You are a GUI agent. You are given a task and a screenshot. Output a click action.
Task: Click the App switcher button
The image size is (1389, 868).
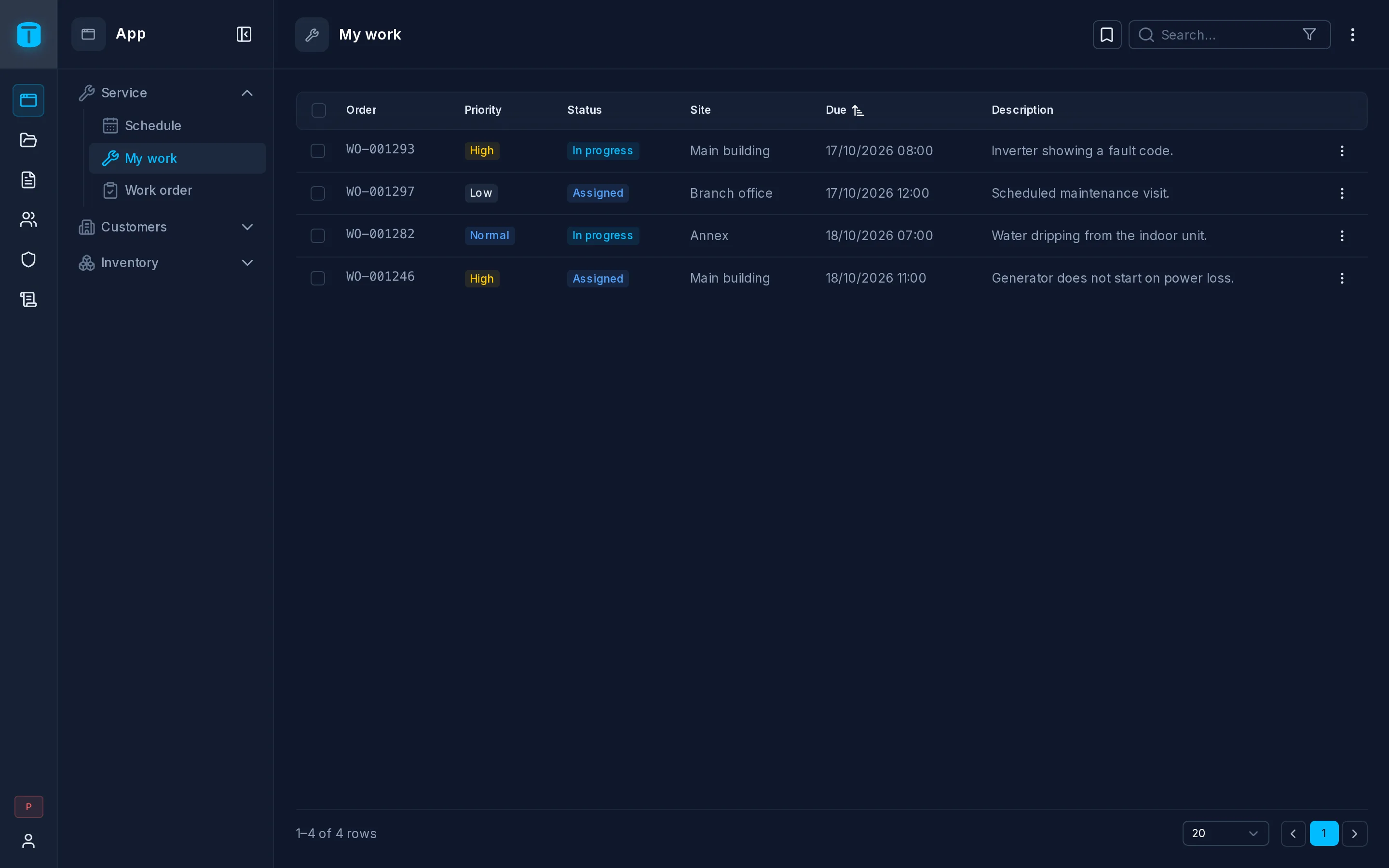(x=88, y=34)
